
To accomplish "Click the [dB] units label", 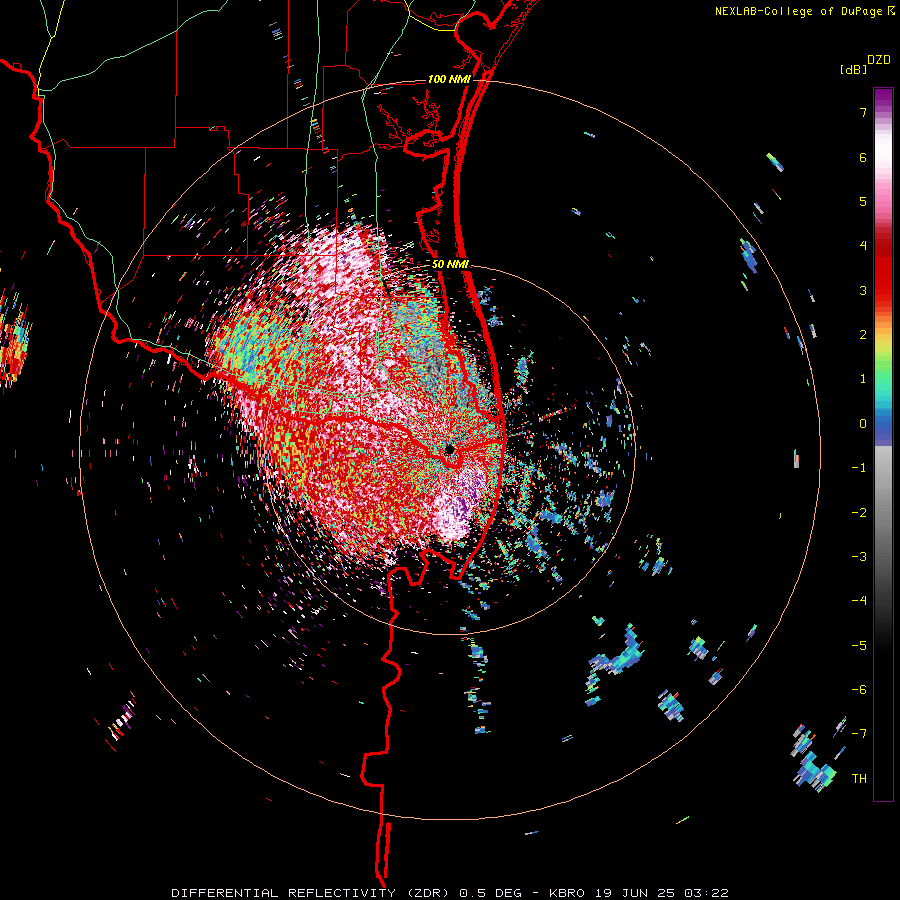I will click(854, 69).
